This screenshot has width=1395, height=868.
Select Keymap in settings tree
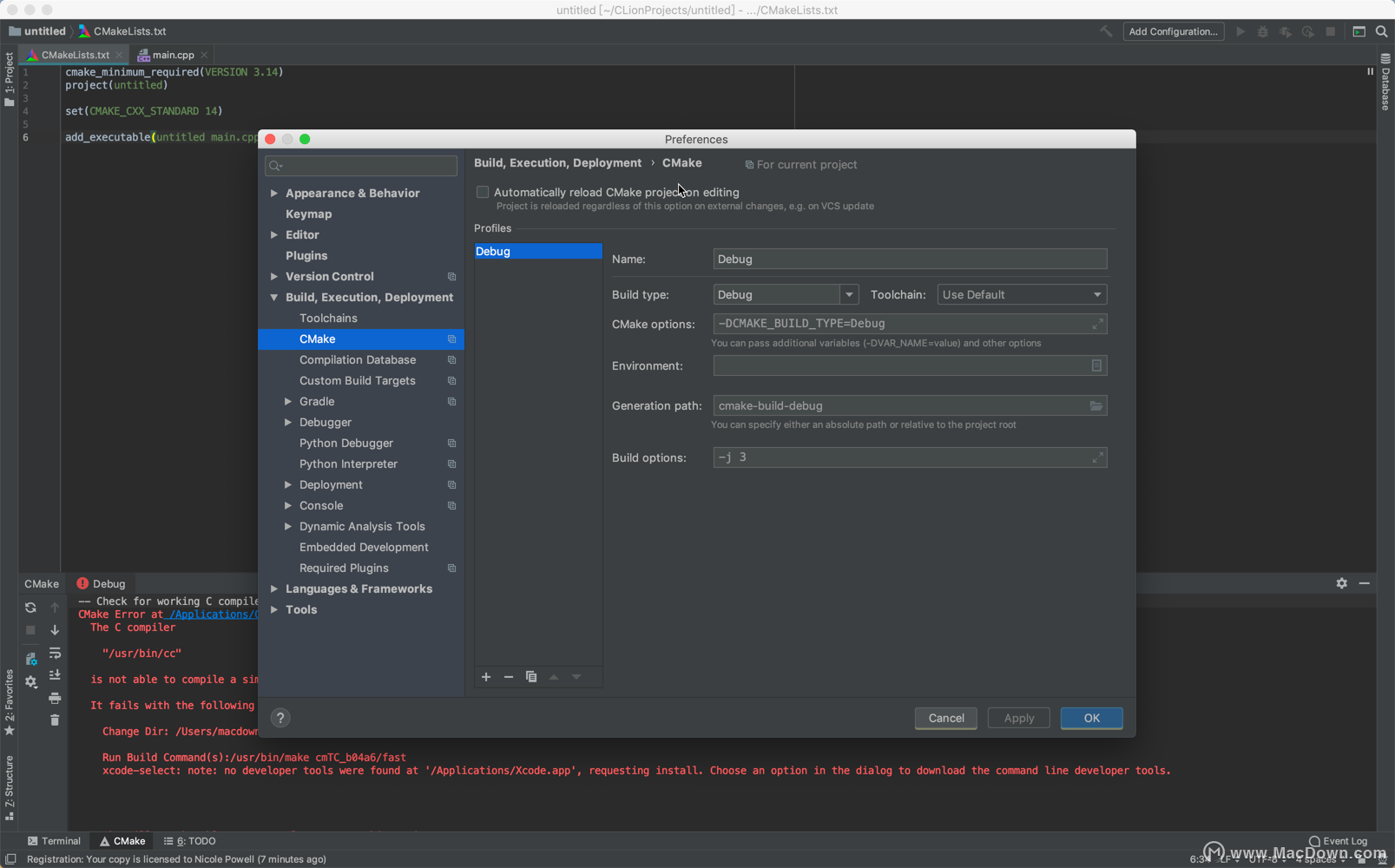click(x=308, y=214)
